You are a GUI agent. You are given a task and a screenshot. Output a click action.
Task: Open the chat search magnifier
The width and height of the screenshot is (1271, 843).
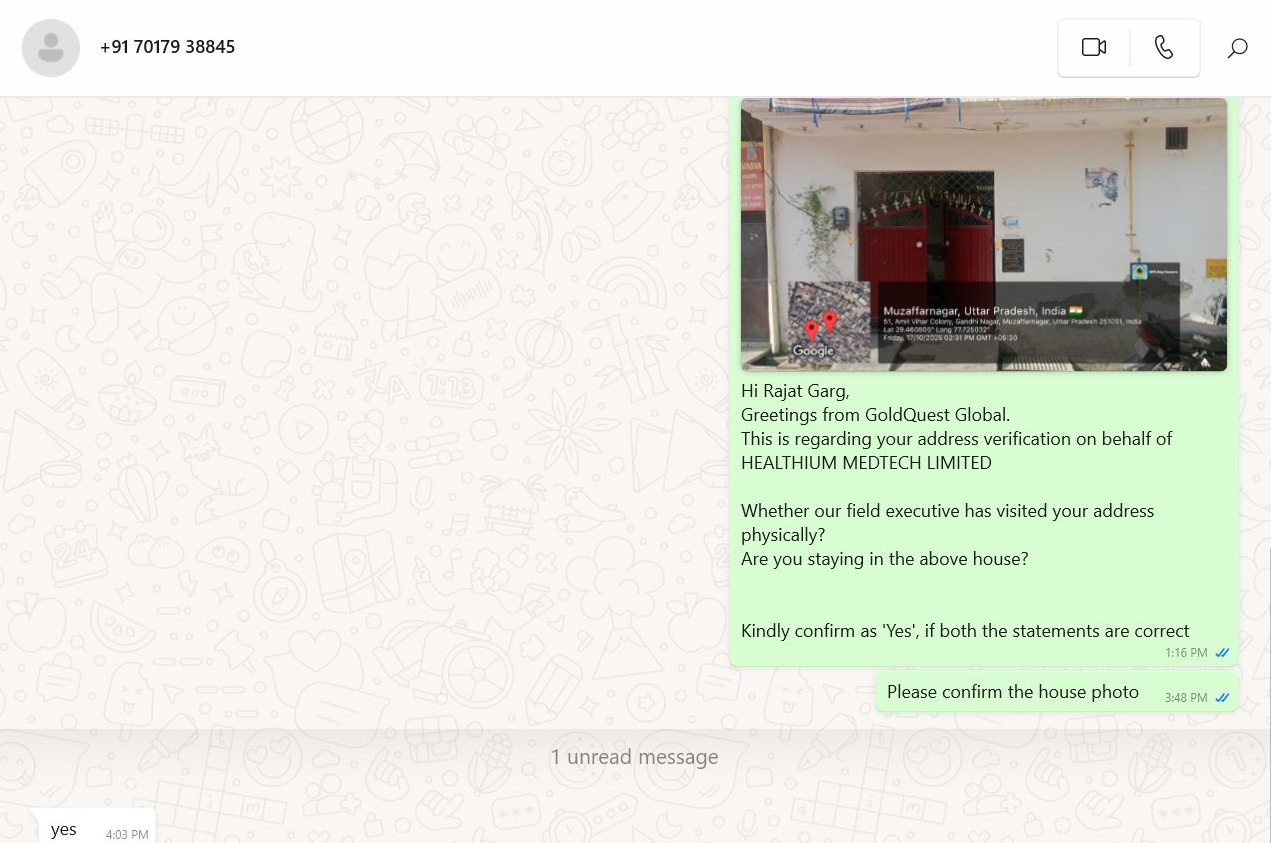click(1237, 47)
